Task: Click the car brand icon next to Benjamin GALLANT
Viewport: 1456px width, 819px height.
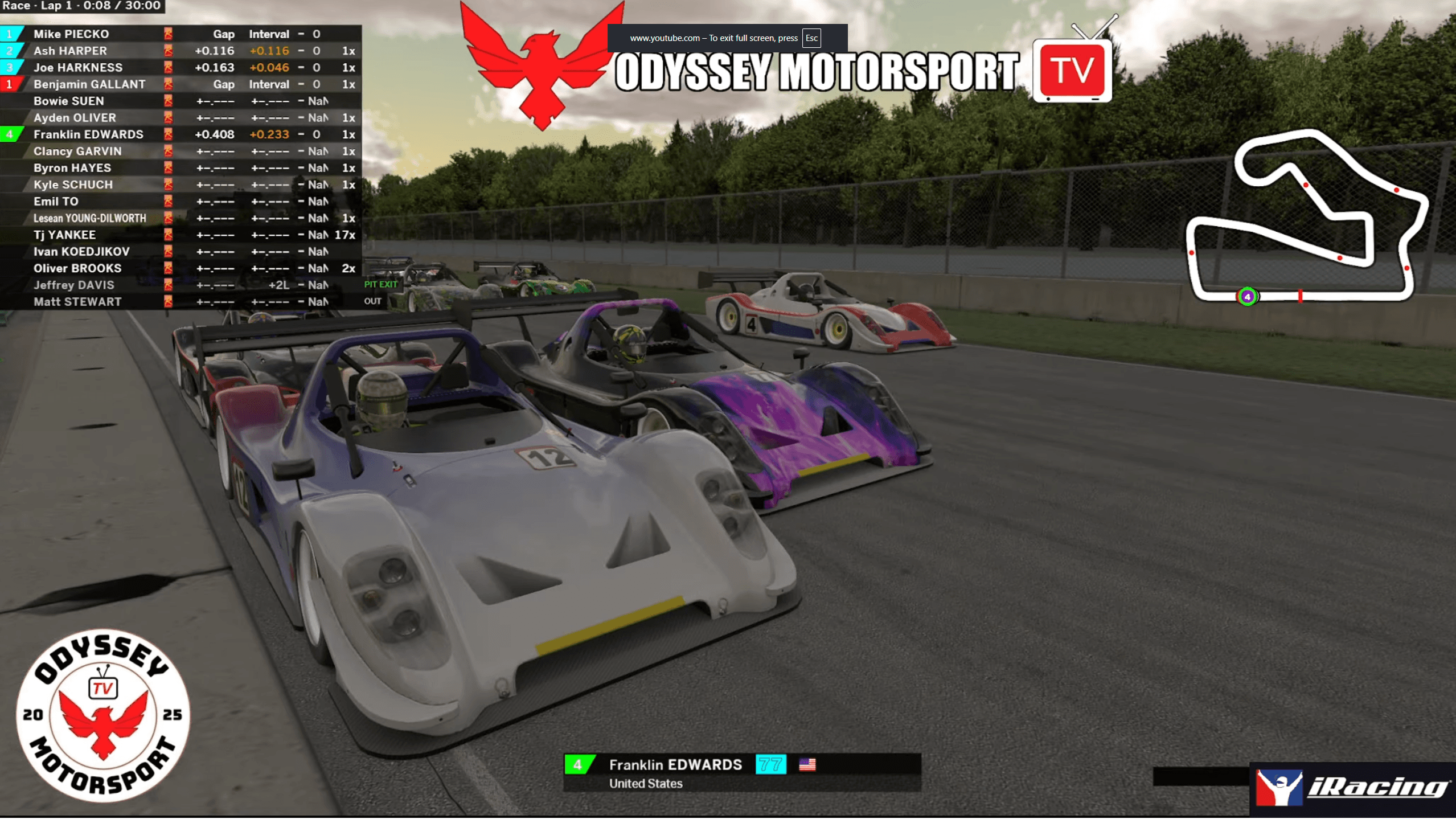Action: [168, 84]
